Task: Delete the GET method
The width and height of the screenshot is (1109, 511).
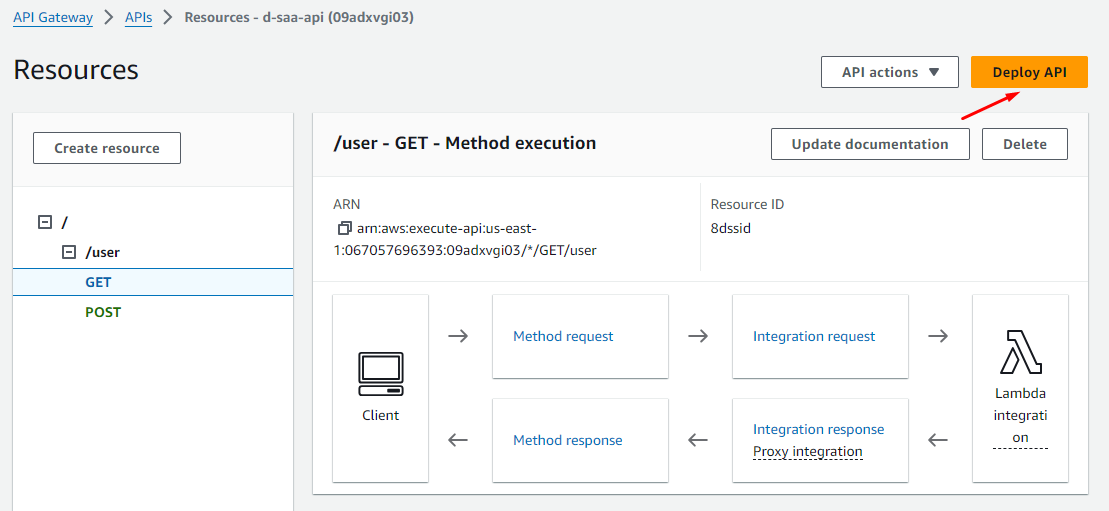Action: (x=1024, y=144)
